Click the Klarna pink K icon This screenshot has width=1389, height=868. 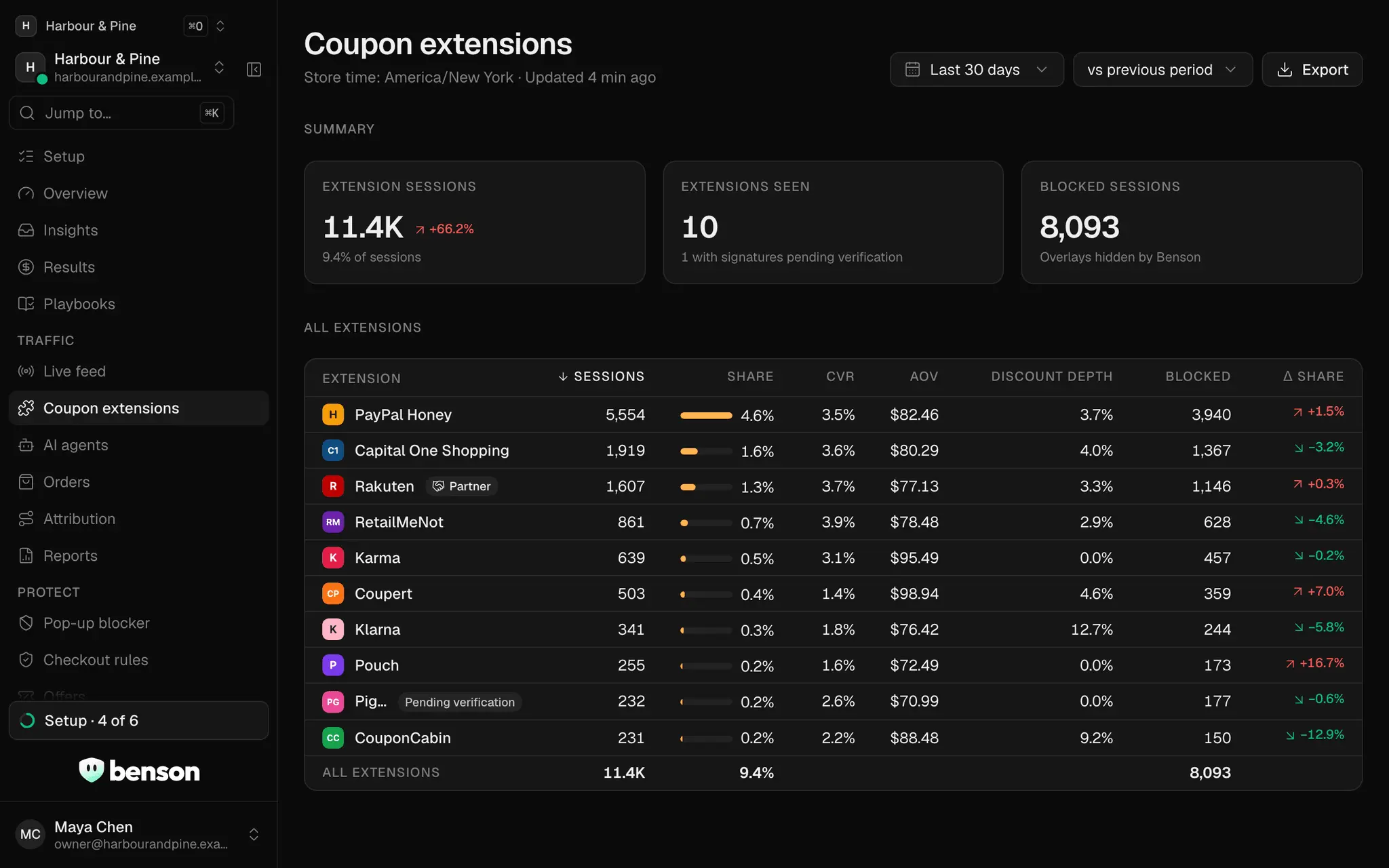pyautogui.click(x=333, y=629)
